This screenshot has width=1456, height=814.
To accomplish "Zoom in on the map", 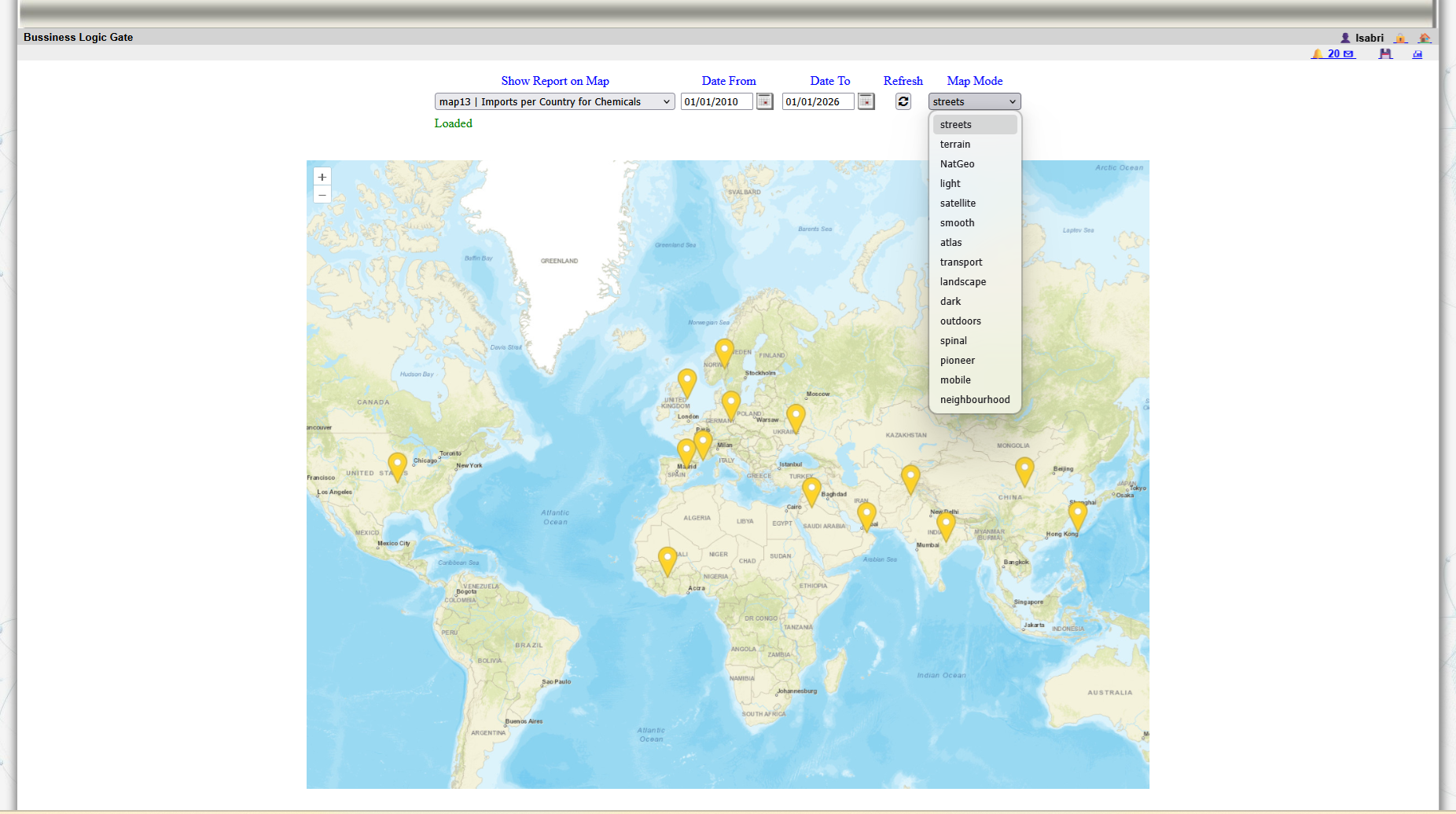I will tap(322, 177).
